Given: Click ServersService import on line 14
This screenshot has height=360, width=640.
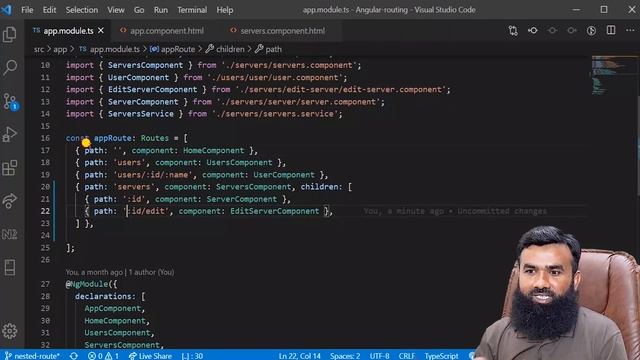Looking at the screenshot, I should [x=141, y=114].
